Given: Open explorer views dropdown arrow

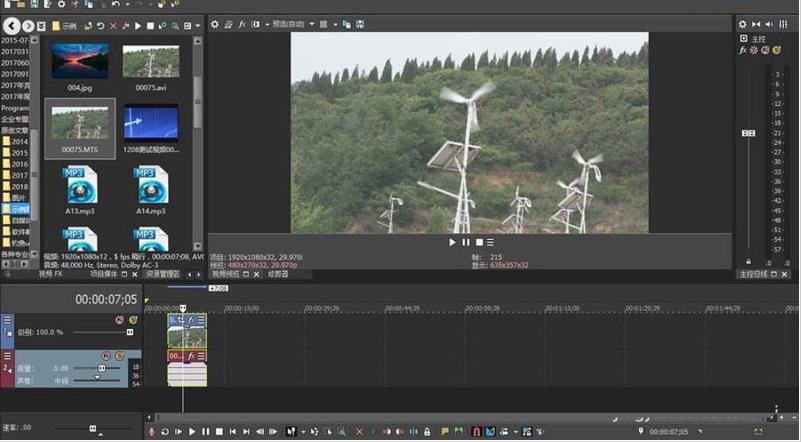Looking at the screenshot, I should point(198,26).
